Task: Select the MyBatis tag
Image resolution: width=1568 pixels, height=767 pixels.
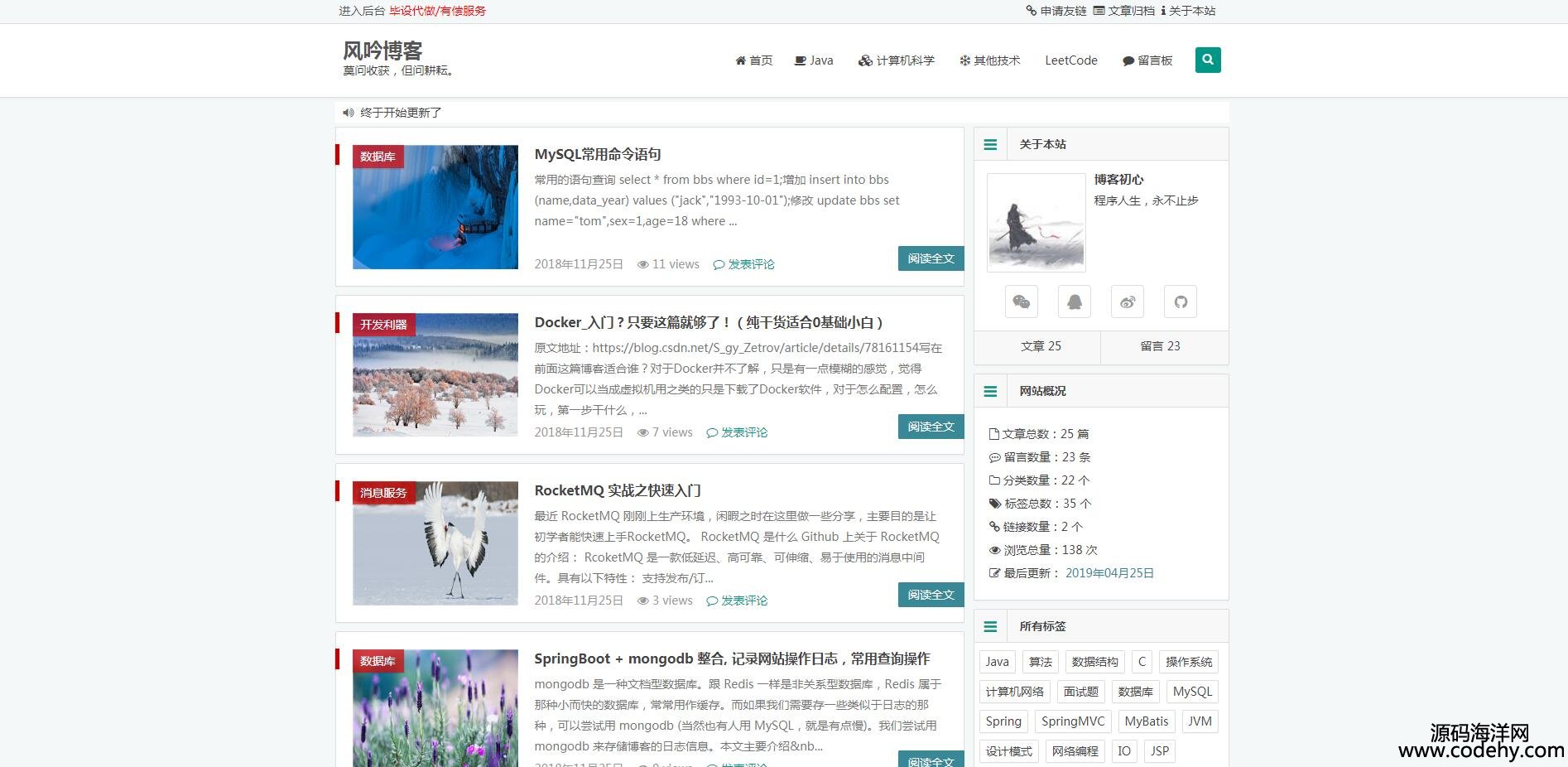Action: tap(1147, 721)
